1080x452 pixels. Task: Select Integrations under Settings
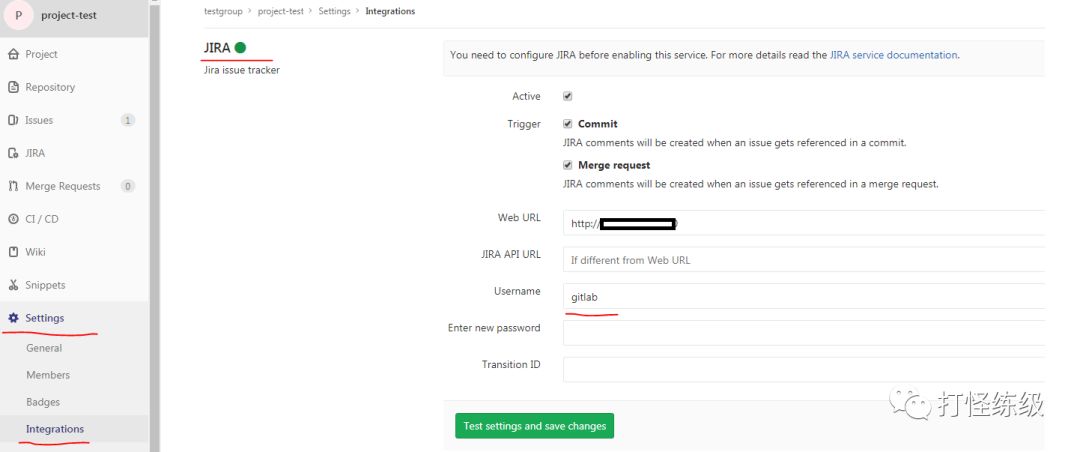[x=55, y=429]
